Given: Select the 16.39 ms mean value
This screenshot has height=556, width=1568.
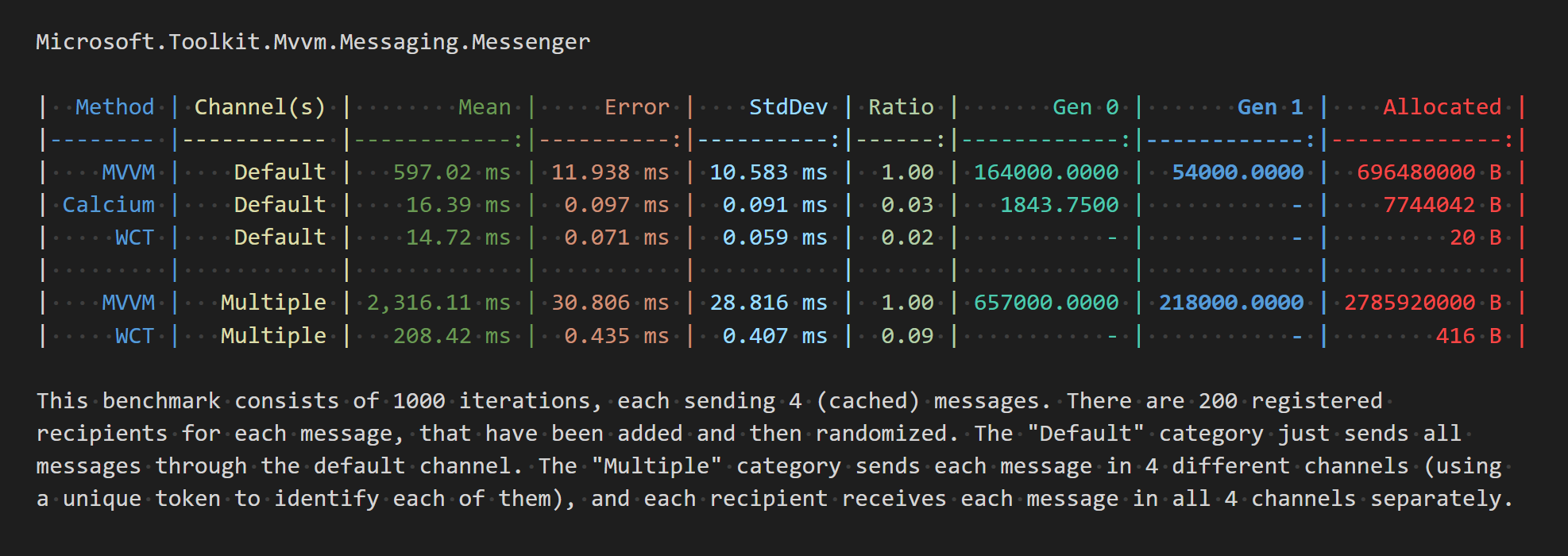Looking at the screenshot, I should [x=458, y=205].
